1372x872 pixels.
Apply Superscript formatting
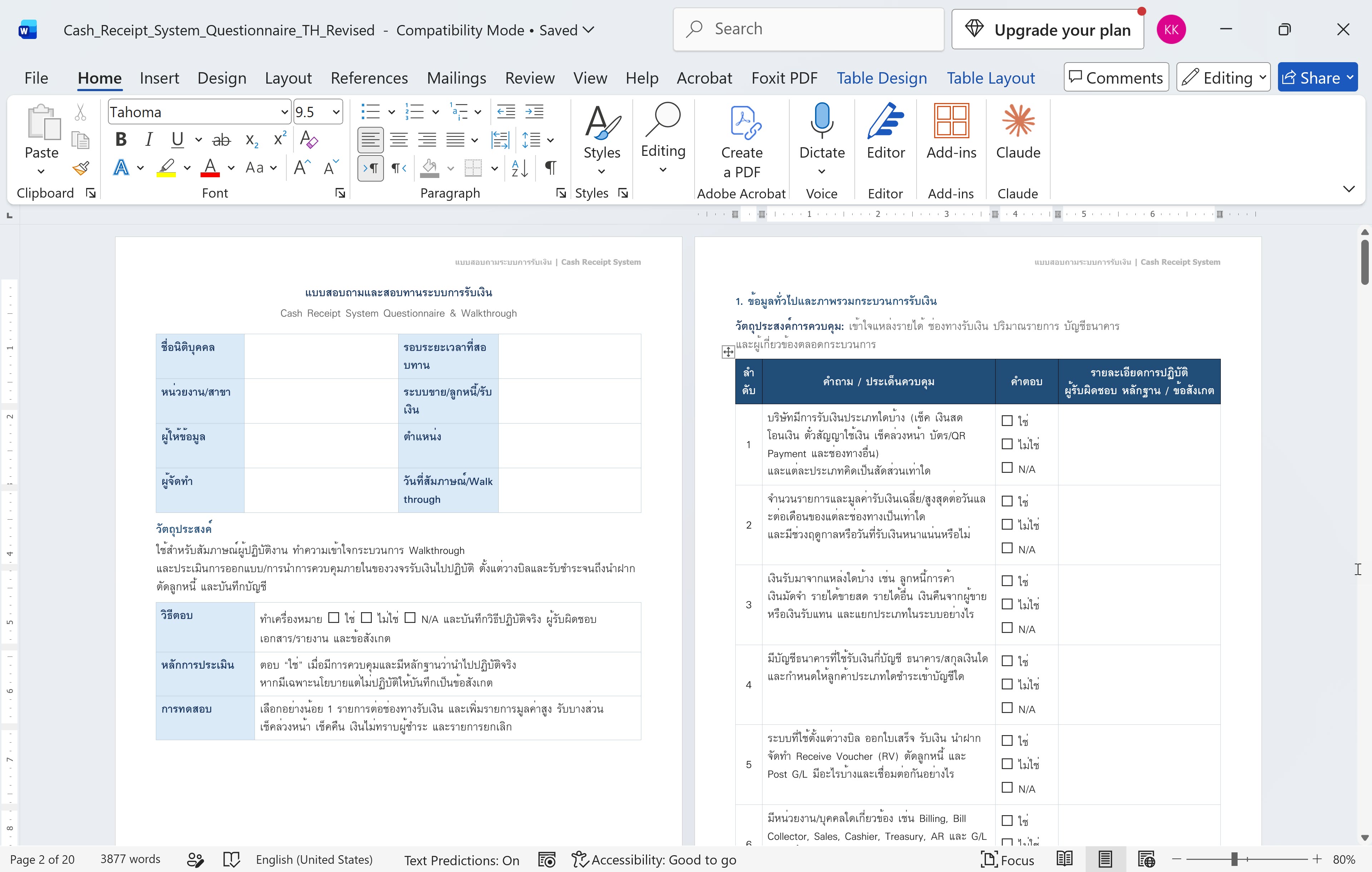click(280, 139)
